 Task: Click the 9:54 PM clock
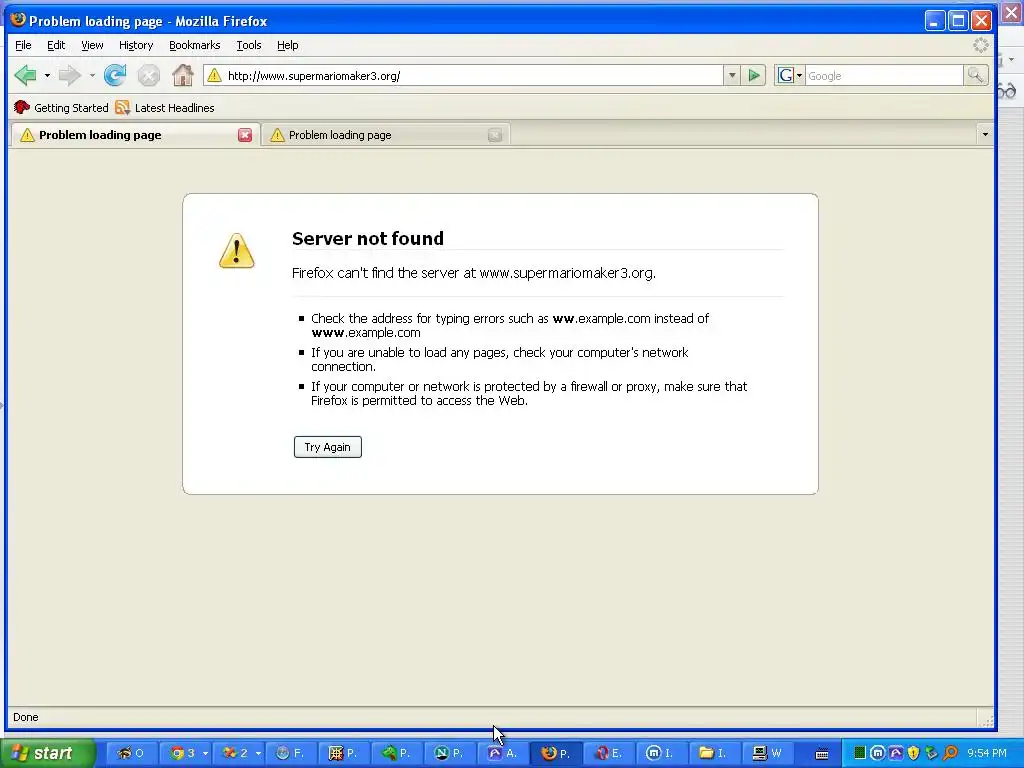click(x=987, y=754)
